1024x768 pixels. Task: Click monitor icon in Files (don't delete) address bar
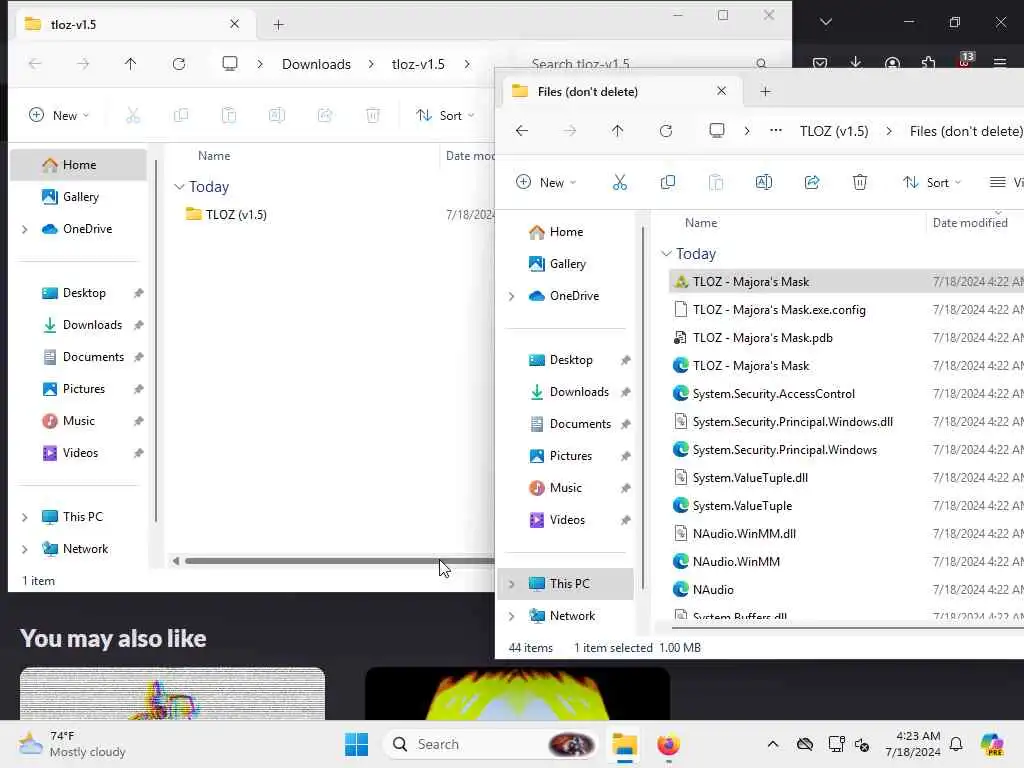(x=716, y=131)
